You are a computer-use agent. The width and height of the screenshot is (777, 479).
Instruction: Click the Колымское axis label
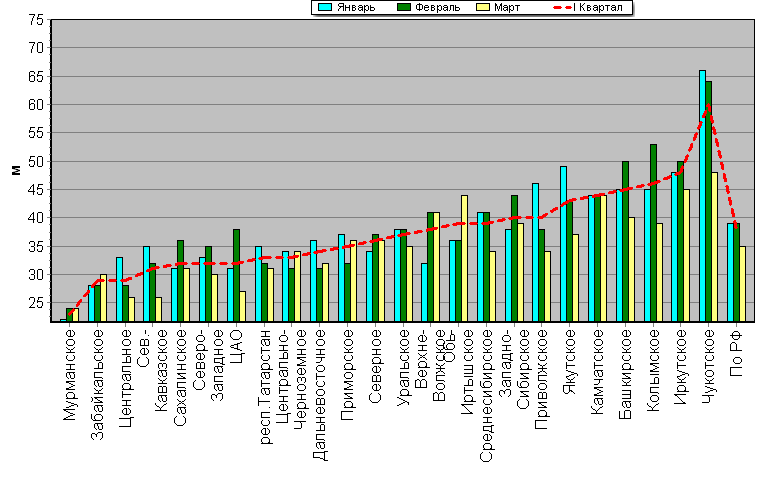[x=654, y=371]
